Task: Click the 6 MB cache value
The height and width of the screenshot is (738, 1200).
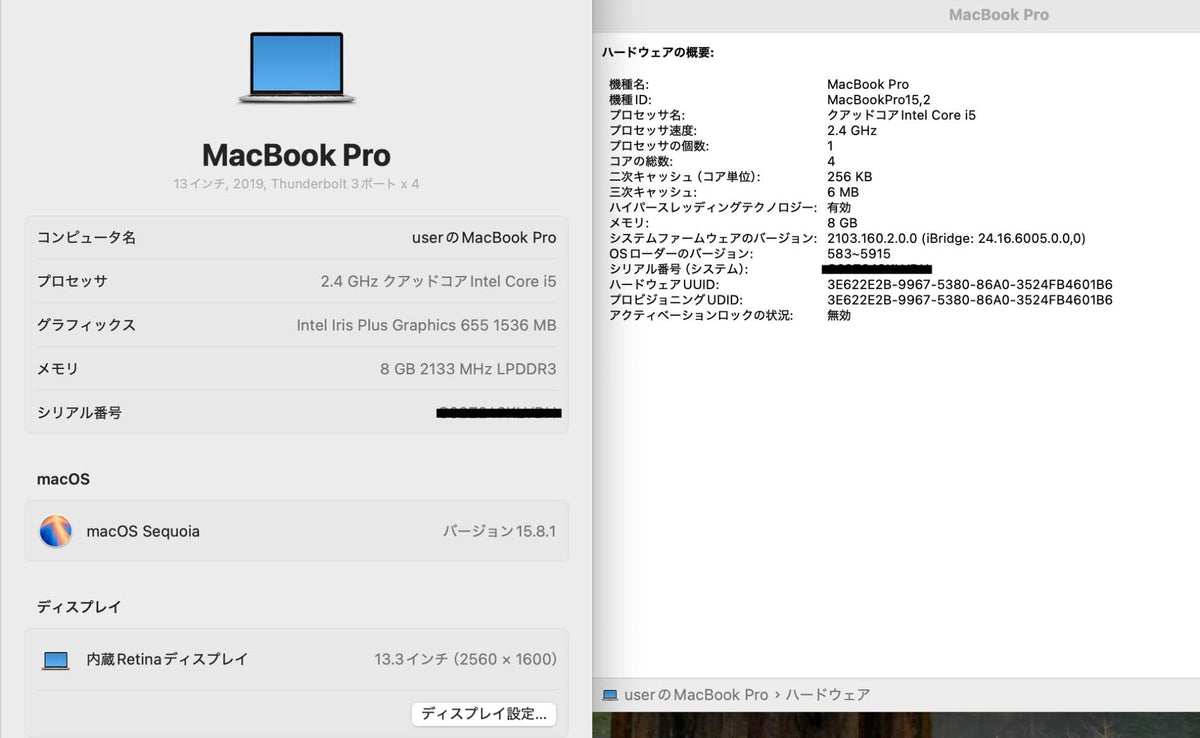Action: point(843,192)
